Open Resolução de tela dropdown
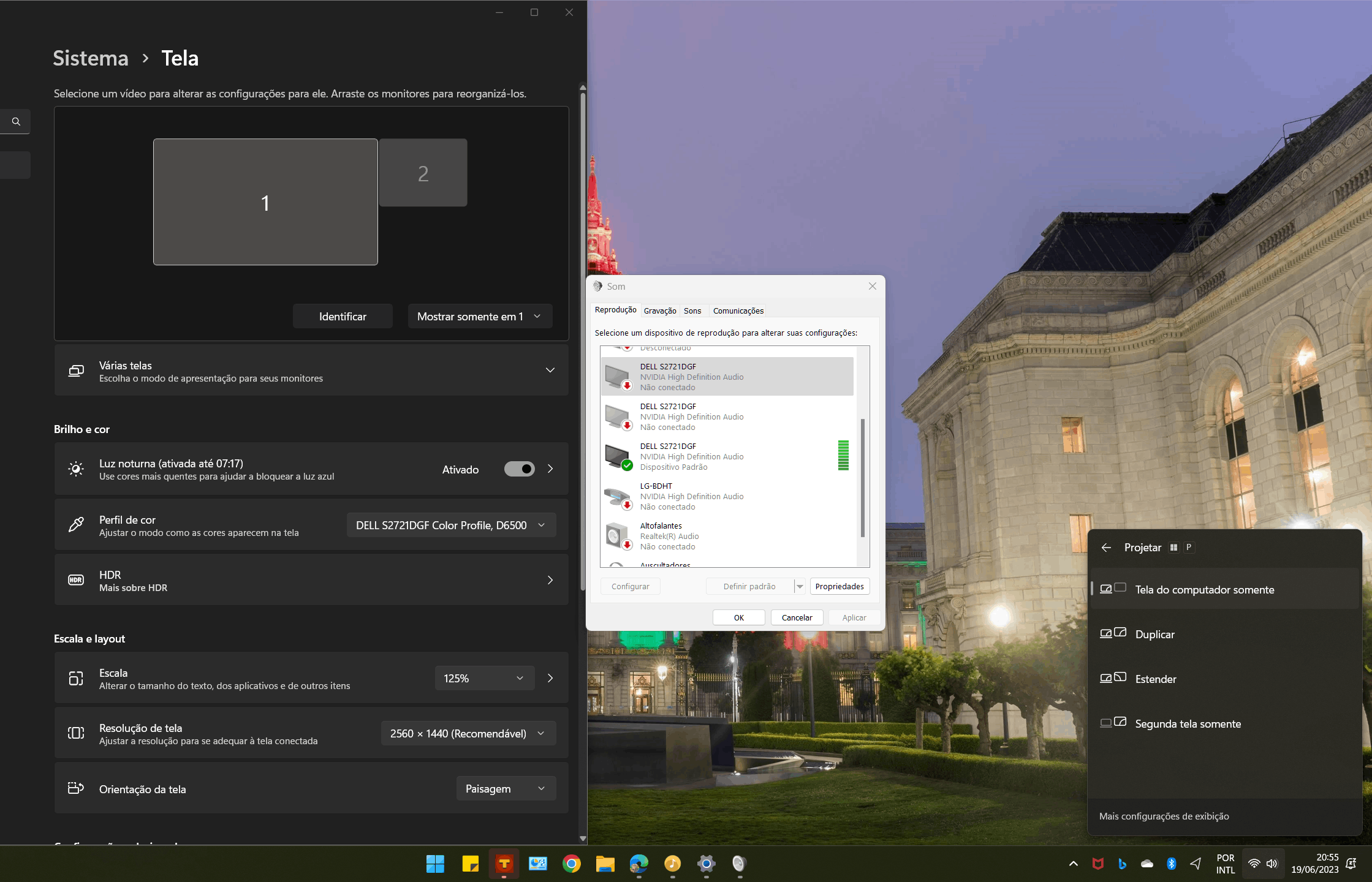Image resolution: width=1372 pixels, height=882 pixels. point(468,734)
